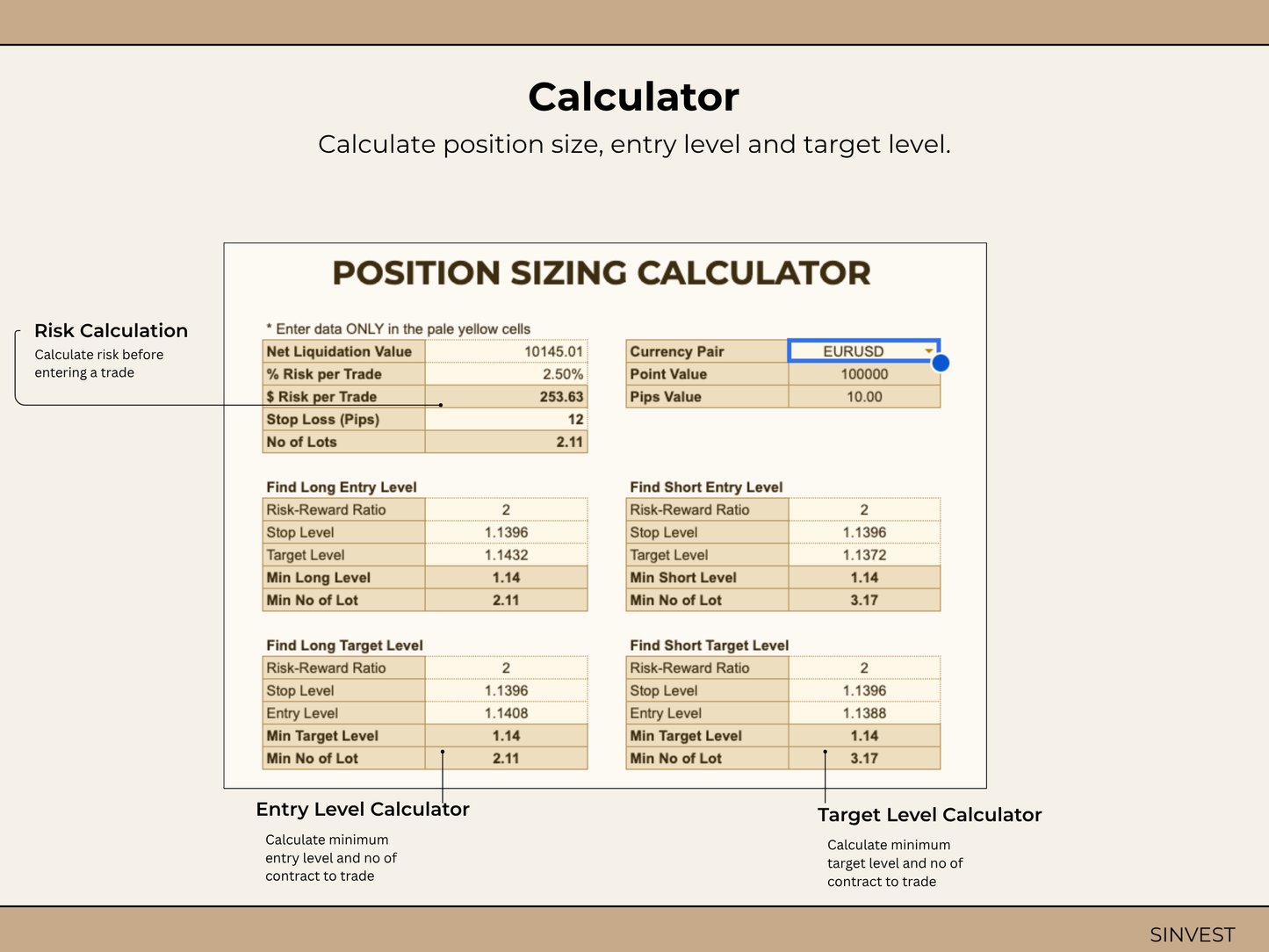
Task: Click the 'Find Short Entry Level' heading
Action: [706, 487]
